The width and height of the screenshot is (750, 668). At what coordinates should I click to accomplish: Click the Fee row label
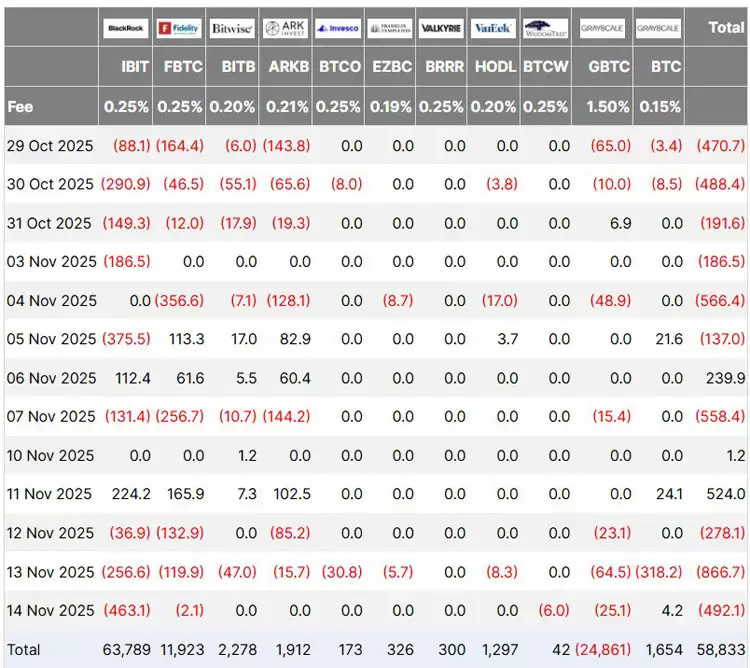(20, 106)
